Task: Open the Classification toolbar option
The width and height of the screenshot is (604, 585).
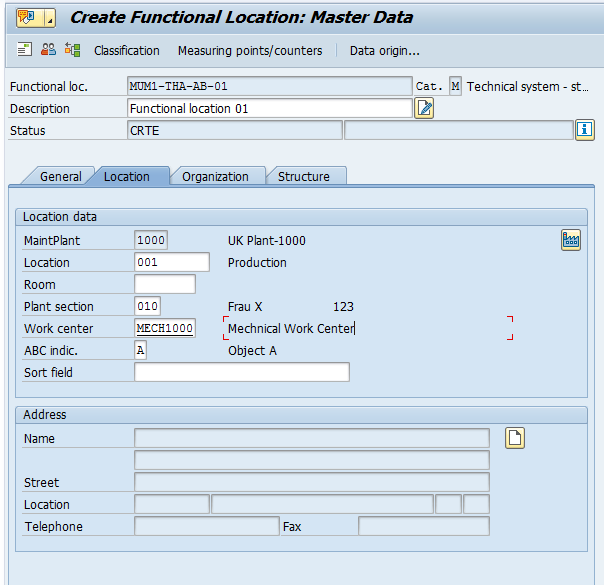Action: 126,51
